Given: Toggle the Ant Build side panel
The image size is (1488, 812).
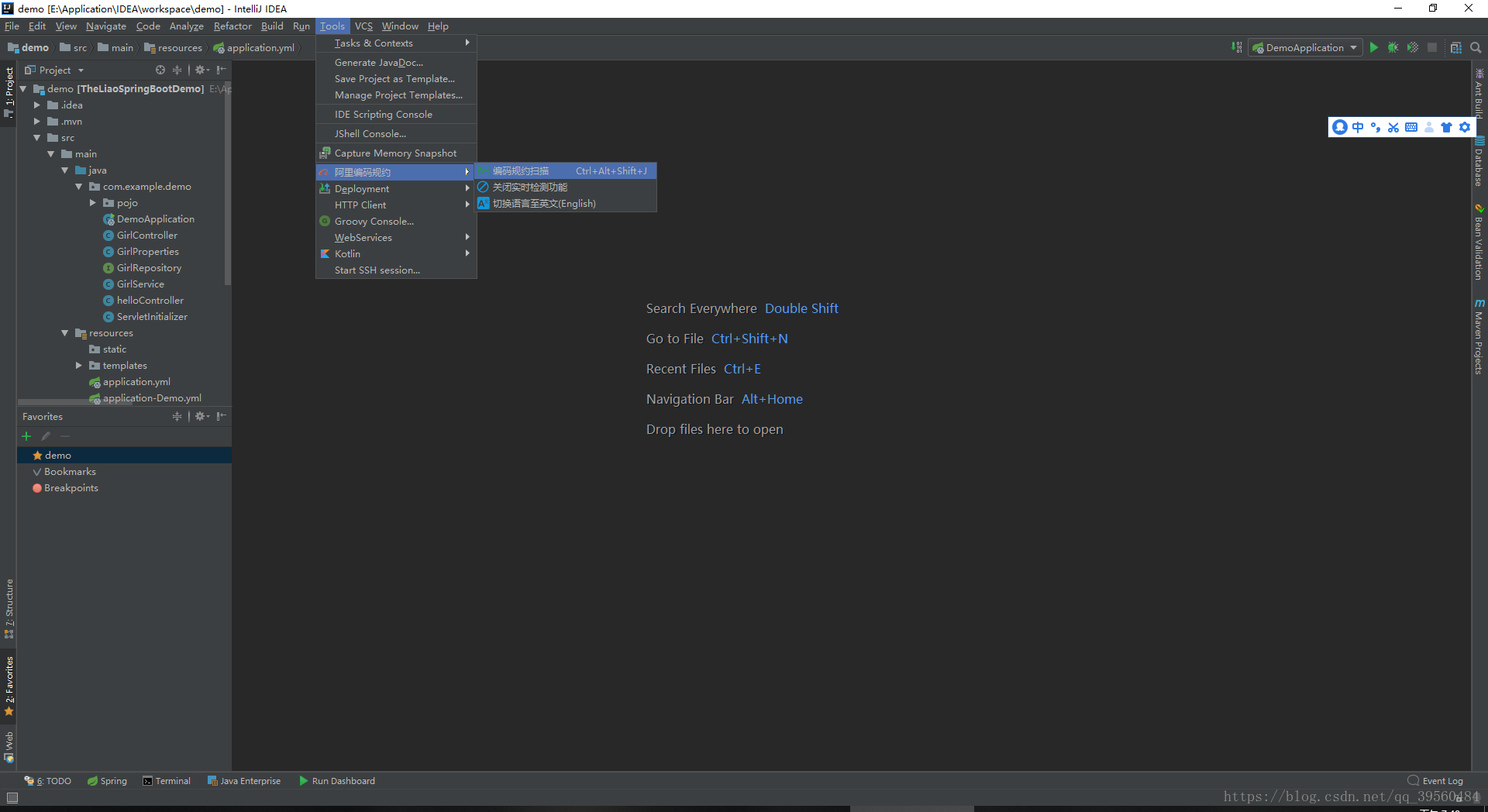Looking at the screenshot, I should click(1479, 94).
